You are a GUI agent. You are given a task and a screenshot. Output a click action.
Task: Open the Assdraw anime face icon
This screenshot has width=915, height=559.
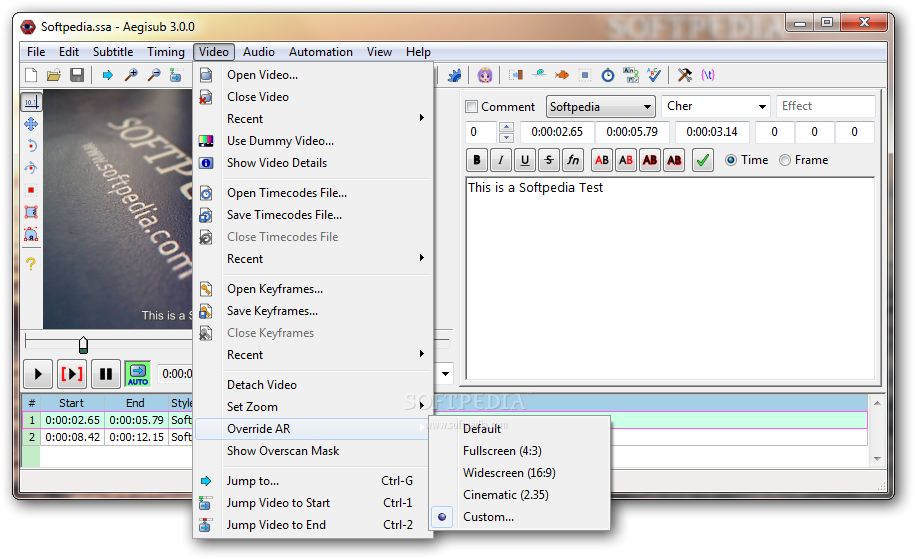pos(485,75)
